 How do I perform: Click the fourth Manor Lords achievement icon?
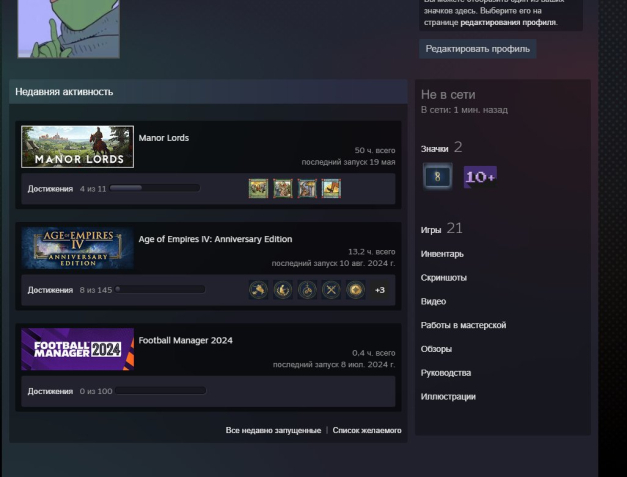[x=331, y=188]
